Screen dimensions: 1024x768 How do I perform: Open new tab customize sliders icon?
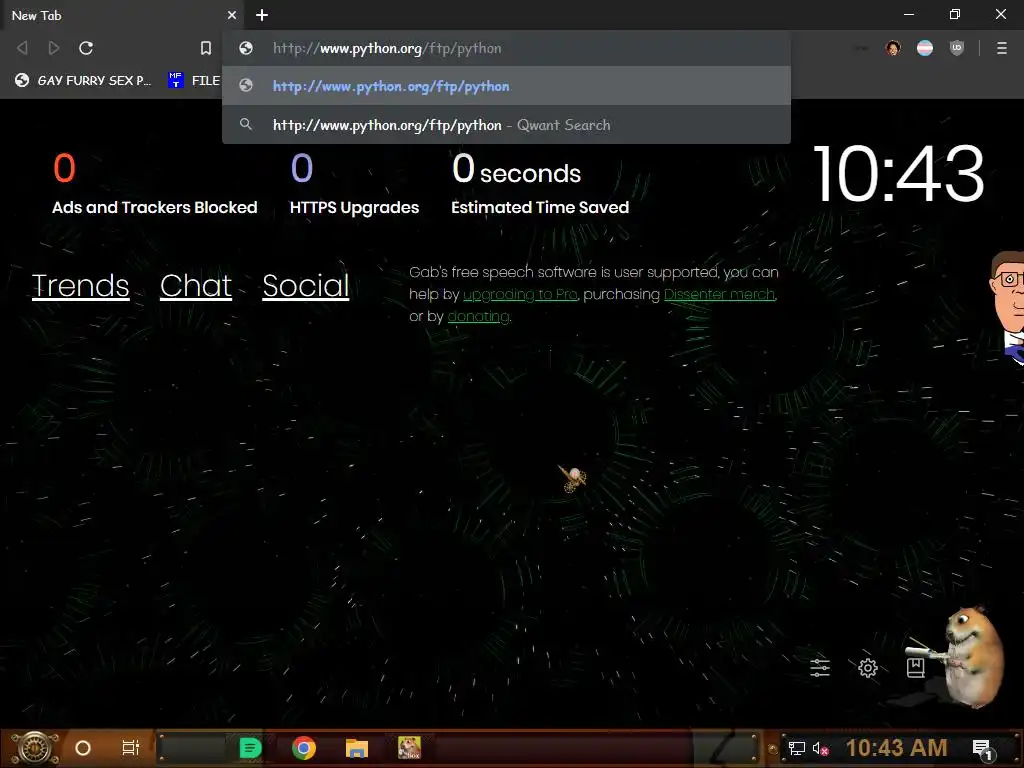[820, 667]
